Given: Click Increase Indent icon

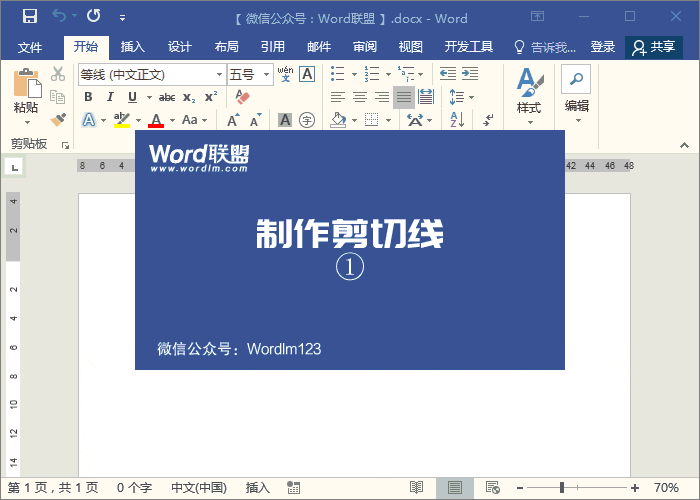Looking at the screenshot, I should click(x=470, y=73).
